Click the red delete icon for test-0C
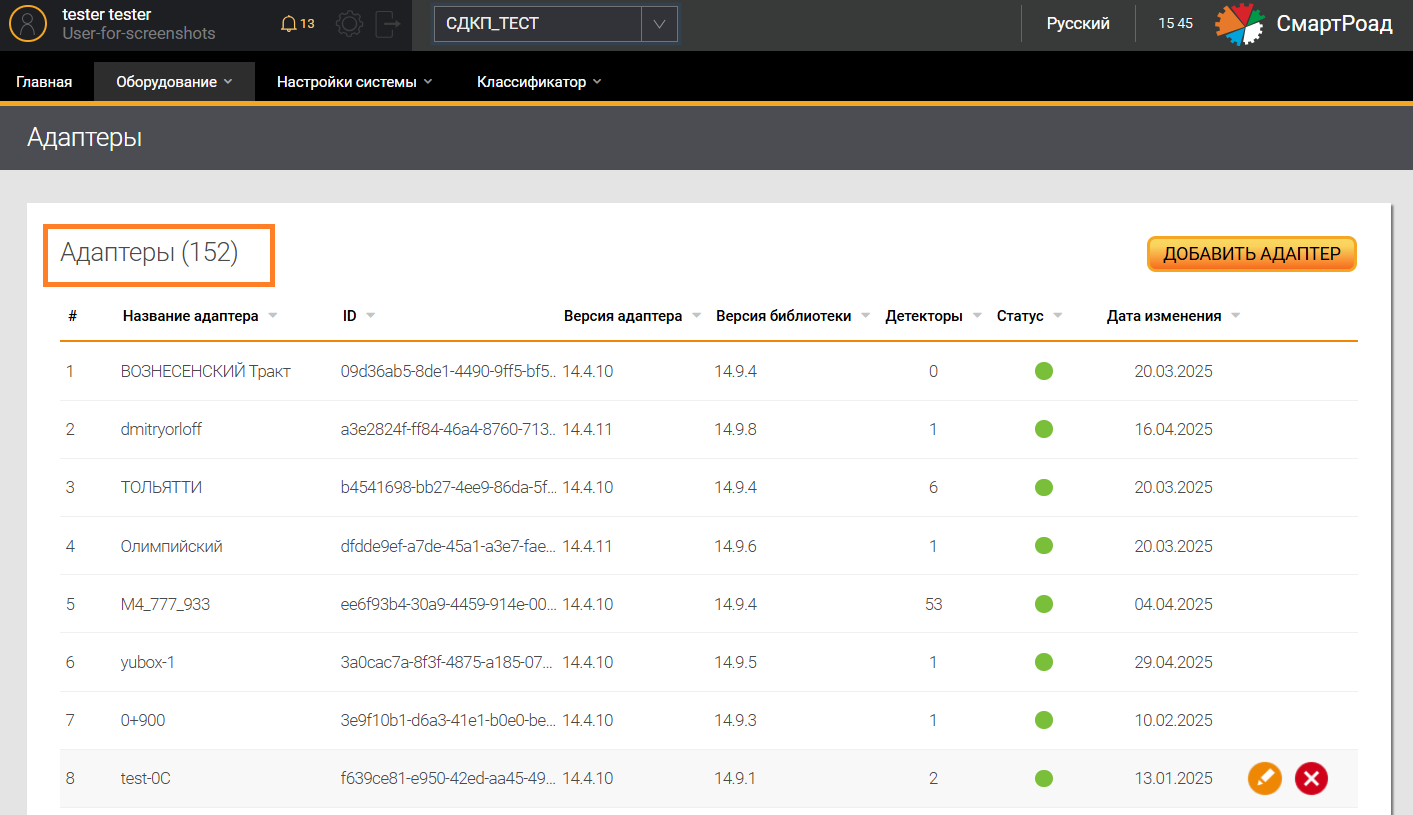This screenshot has height=815, width=1413. pyautogui.click(x=1311, y=778)
